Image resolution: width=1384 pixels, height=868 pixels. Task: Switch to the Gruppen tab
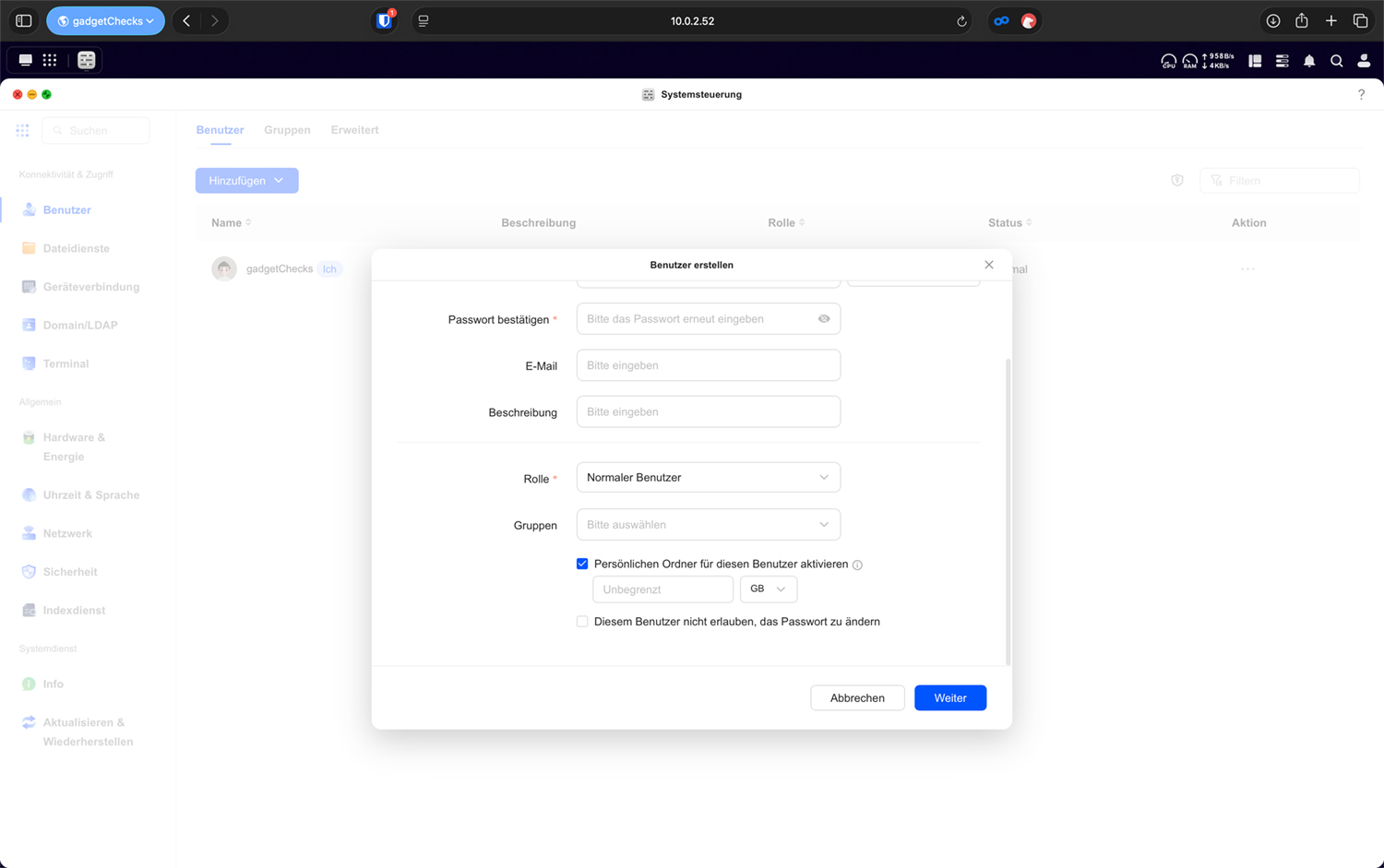tap(287, 130)
